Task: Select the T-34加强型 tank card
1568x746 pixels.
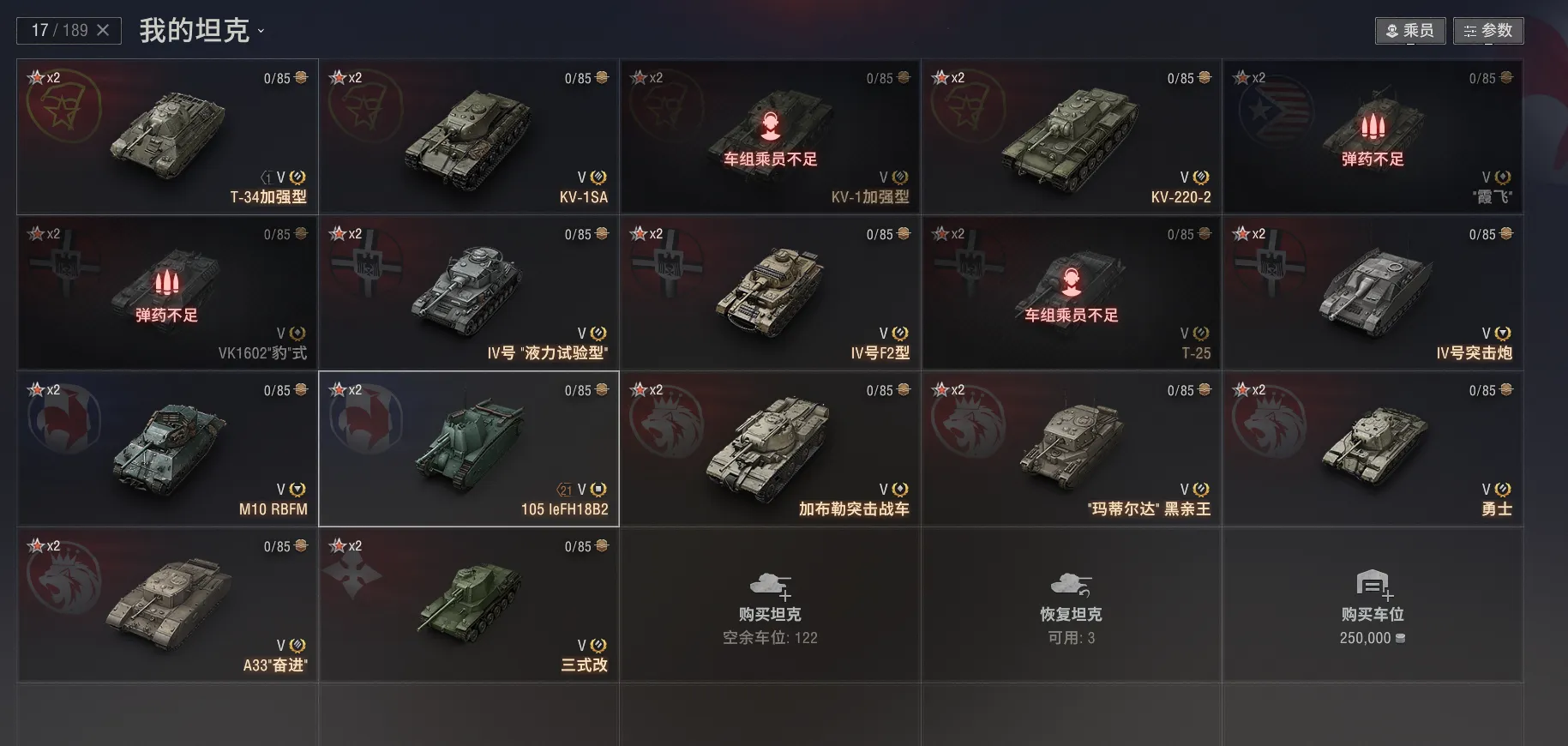Action: 167,136
